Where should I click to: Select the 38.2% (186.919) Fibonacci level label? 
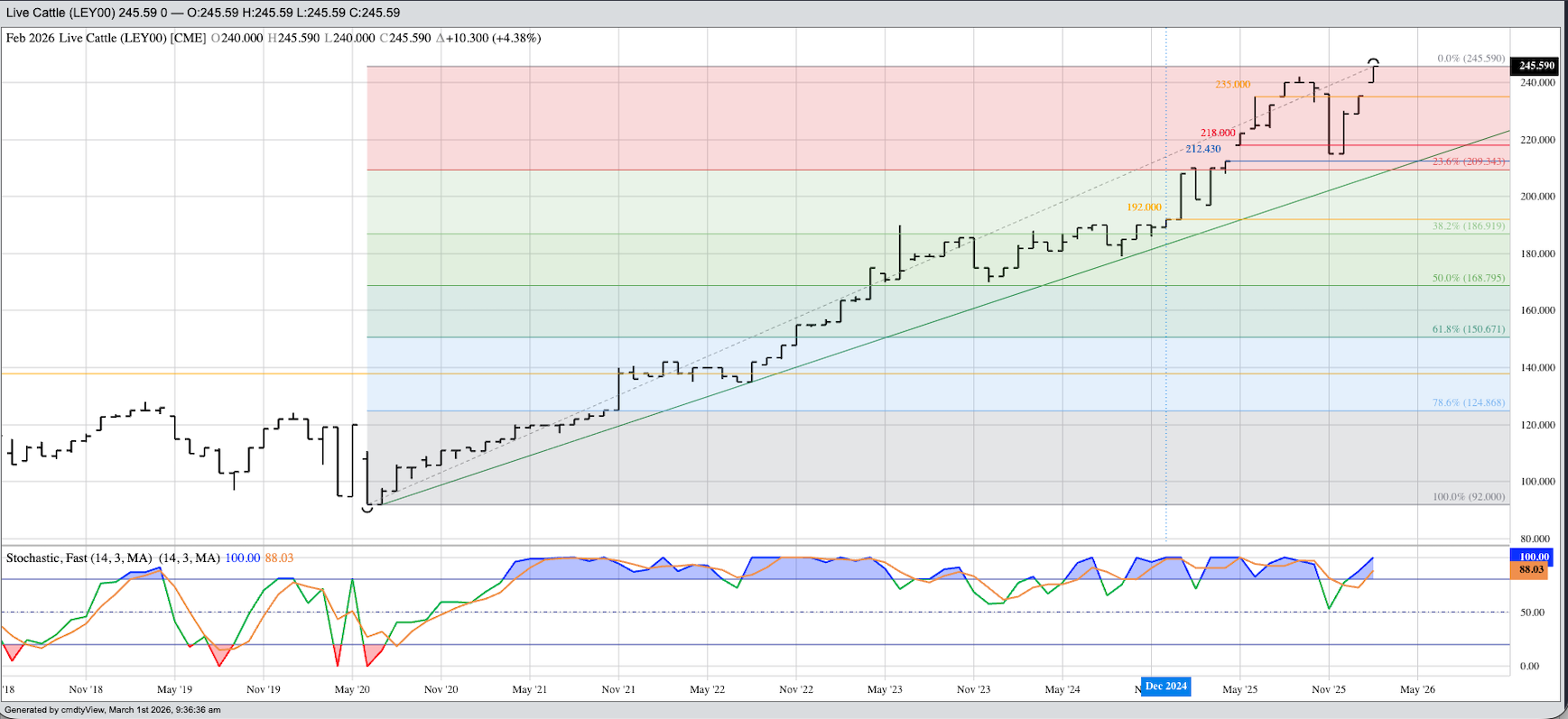[x=1469, y=226]
